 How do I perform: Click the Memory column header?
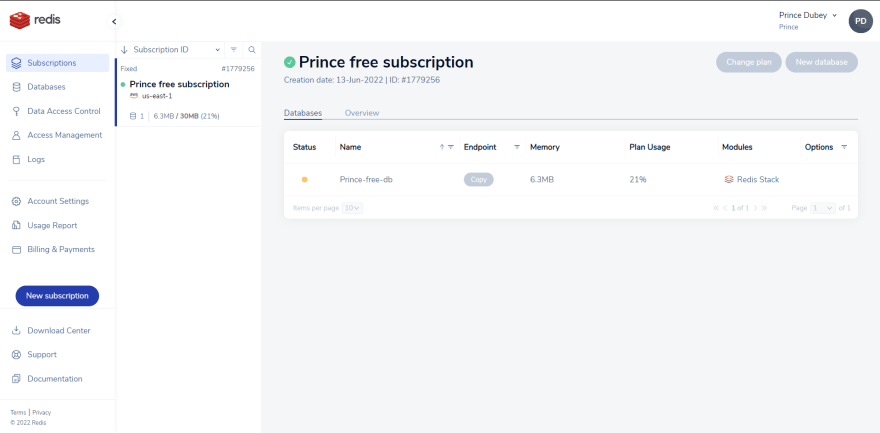[545, 147]
